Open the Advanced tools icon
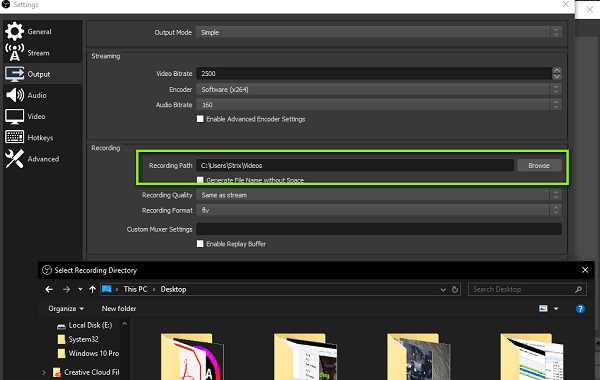 pyautogui.click(x=15, y=158)
